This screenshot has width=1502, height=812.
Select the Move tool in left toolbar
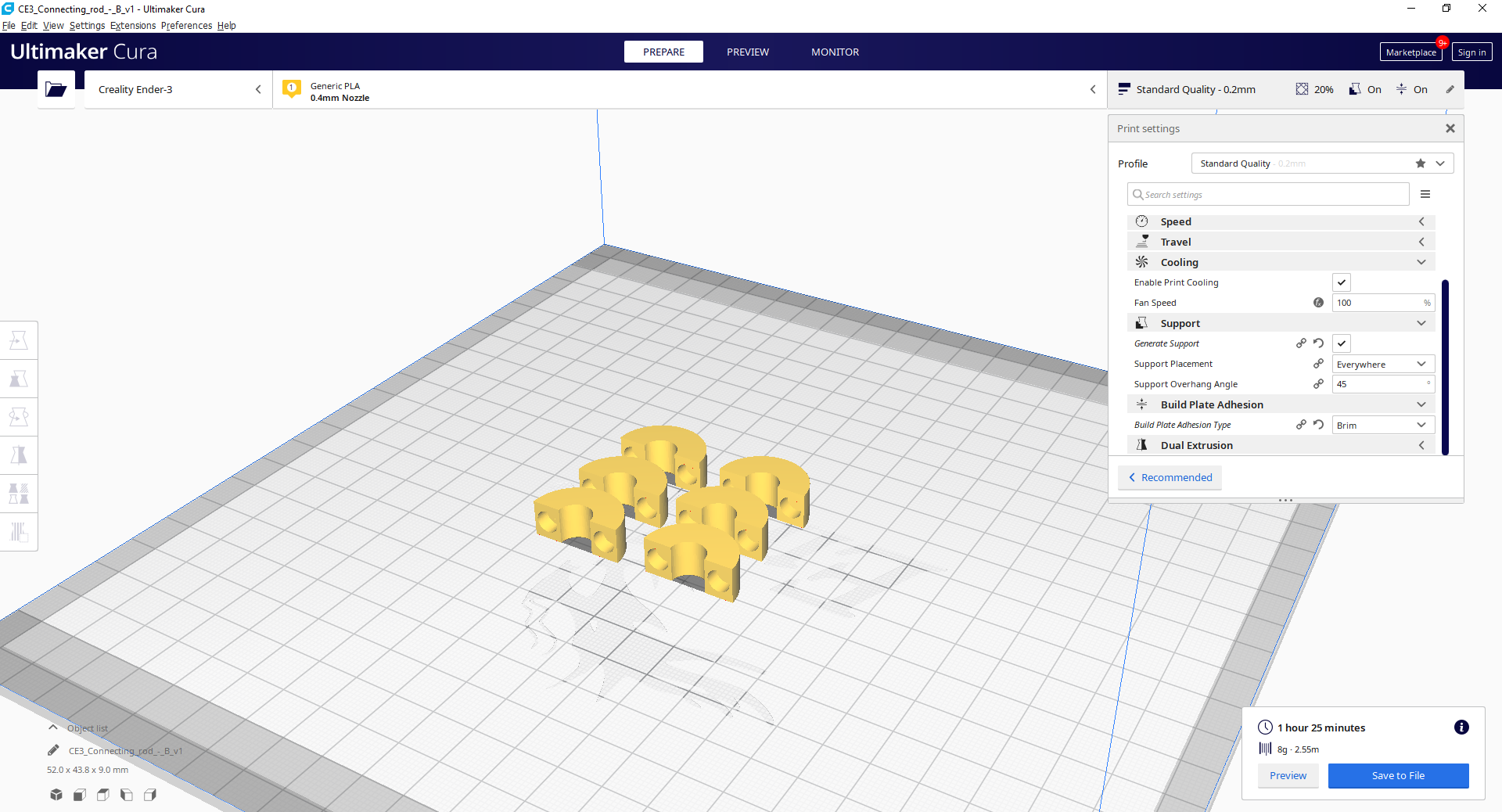pos(19,340)
